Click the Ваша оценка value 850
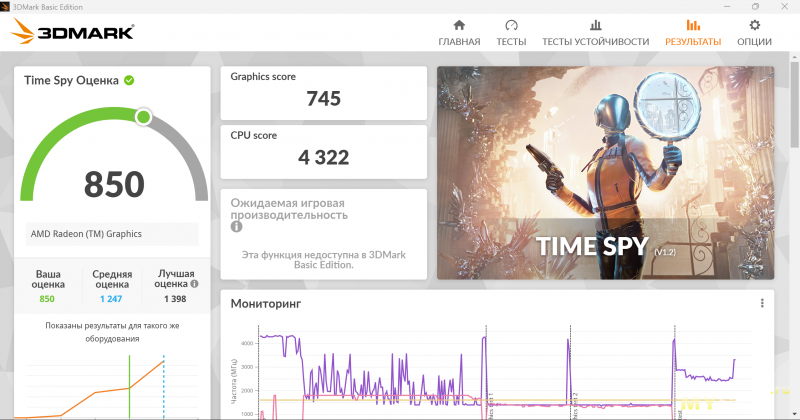This screenshot has width=800, height=420. [x=47, y=299]
